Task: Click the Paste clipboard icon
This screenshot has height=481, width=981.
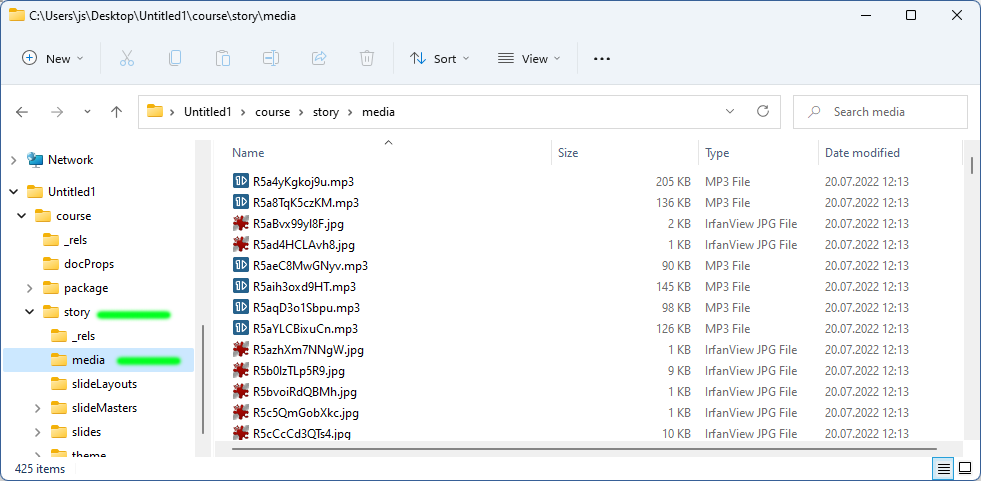Action: 223,59
